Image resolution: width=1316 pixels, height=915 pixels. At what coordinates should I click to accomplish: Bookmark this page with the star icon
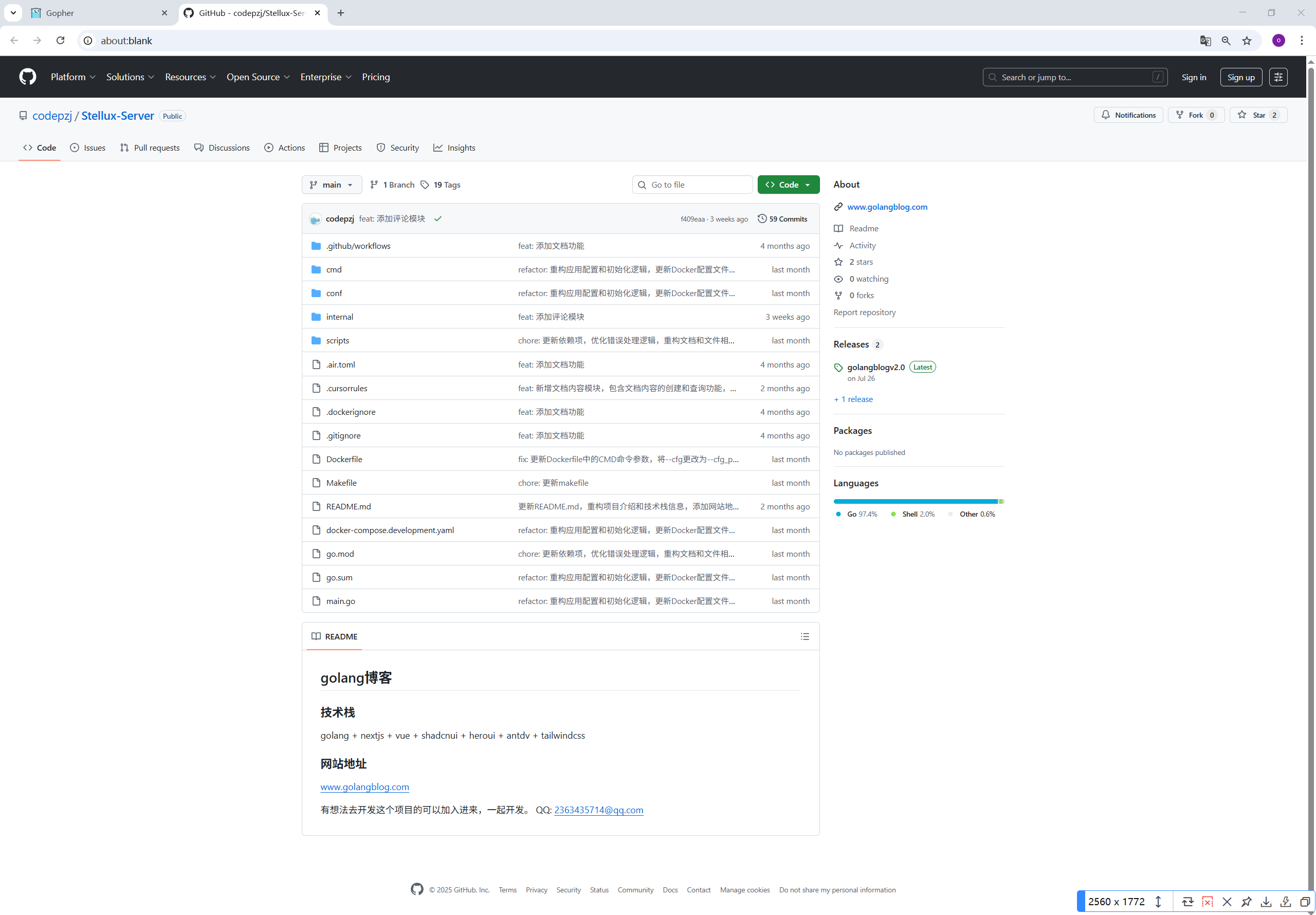[1247, 41]
